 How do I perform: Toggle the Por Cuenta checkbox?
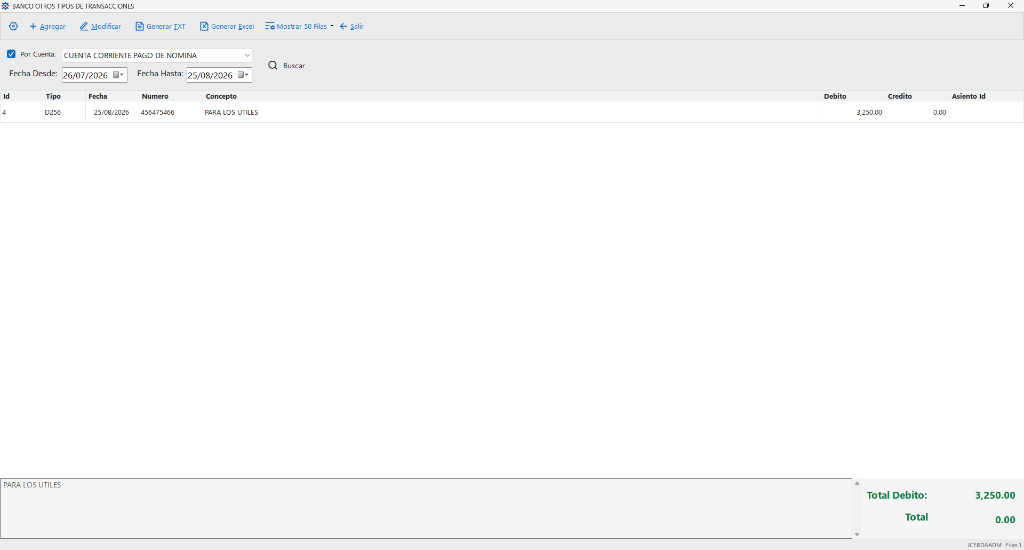(11, 54)
